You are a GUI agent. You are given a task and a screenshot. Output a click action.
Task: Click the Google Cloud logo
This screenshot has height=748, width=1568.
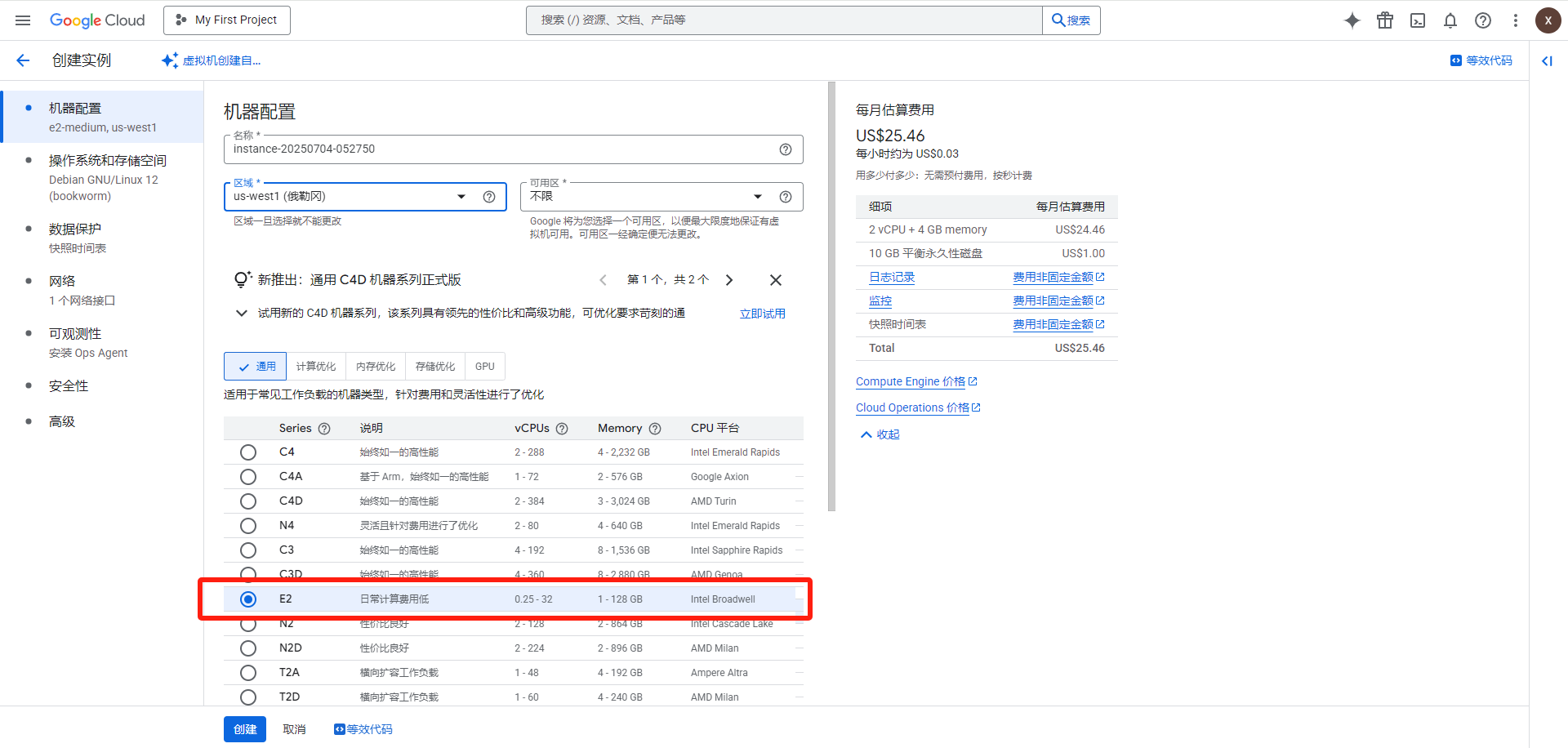pyautogui.click(x=97, y=20)
